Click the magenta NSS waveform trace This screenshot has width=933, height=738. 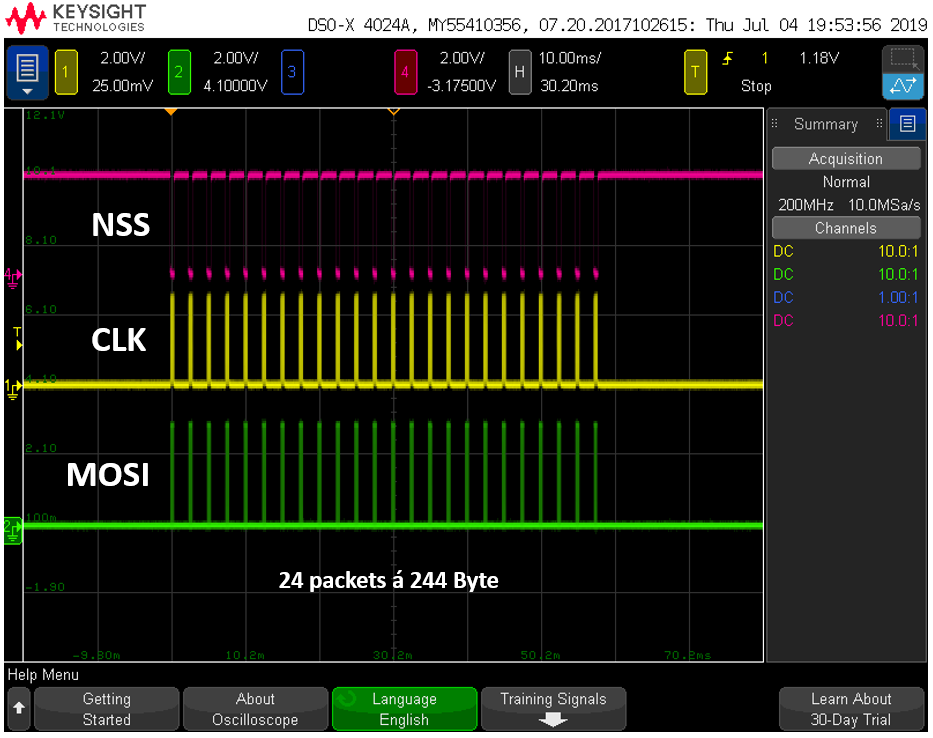(393, 174)
